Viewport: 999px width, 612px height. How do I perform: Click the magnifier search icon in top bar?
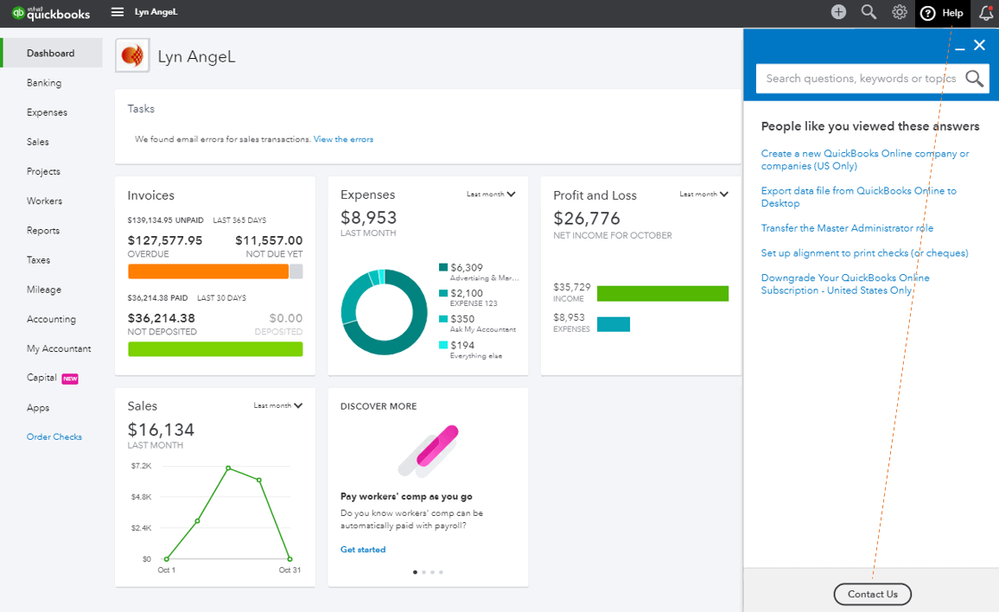[868, 12]
